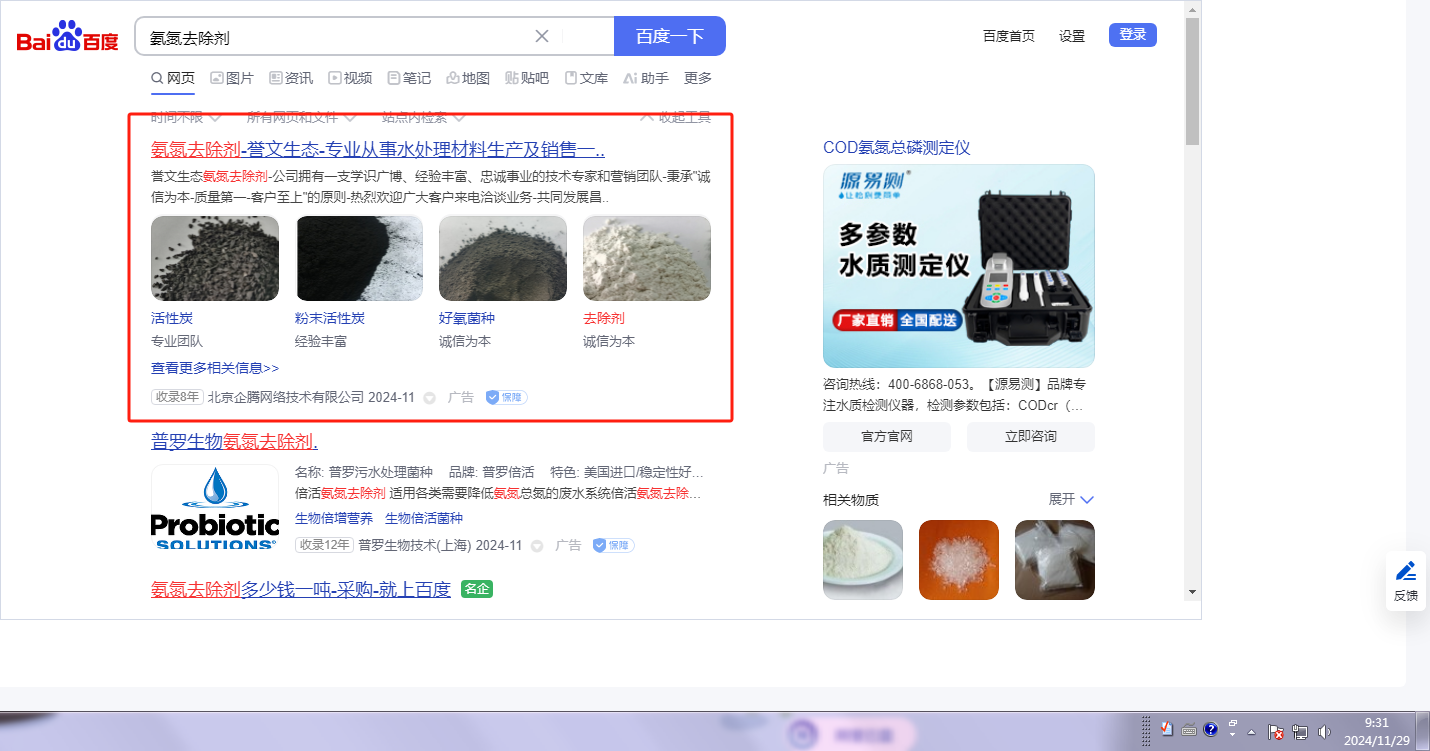1430x751 pixels.
Task: Clear the search box with the X icon
Action: 542,36
